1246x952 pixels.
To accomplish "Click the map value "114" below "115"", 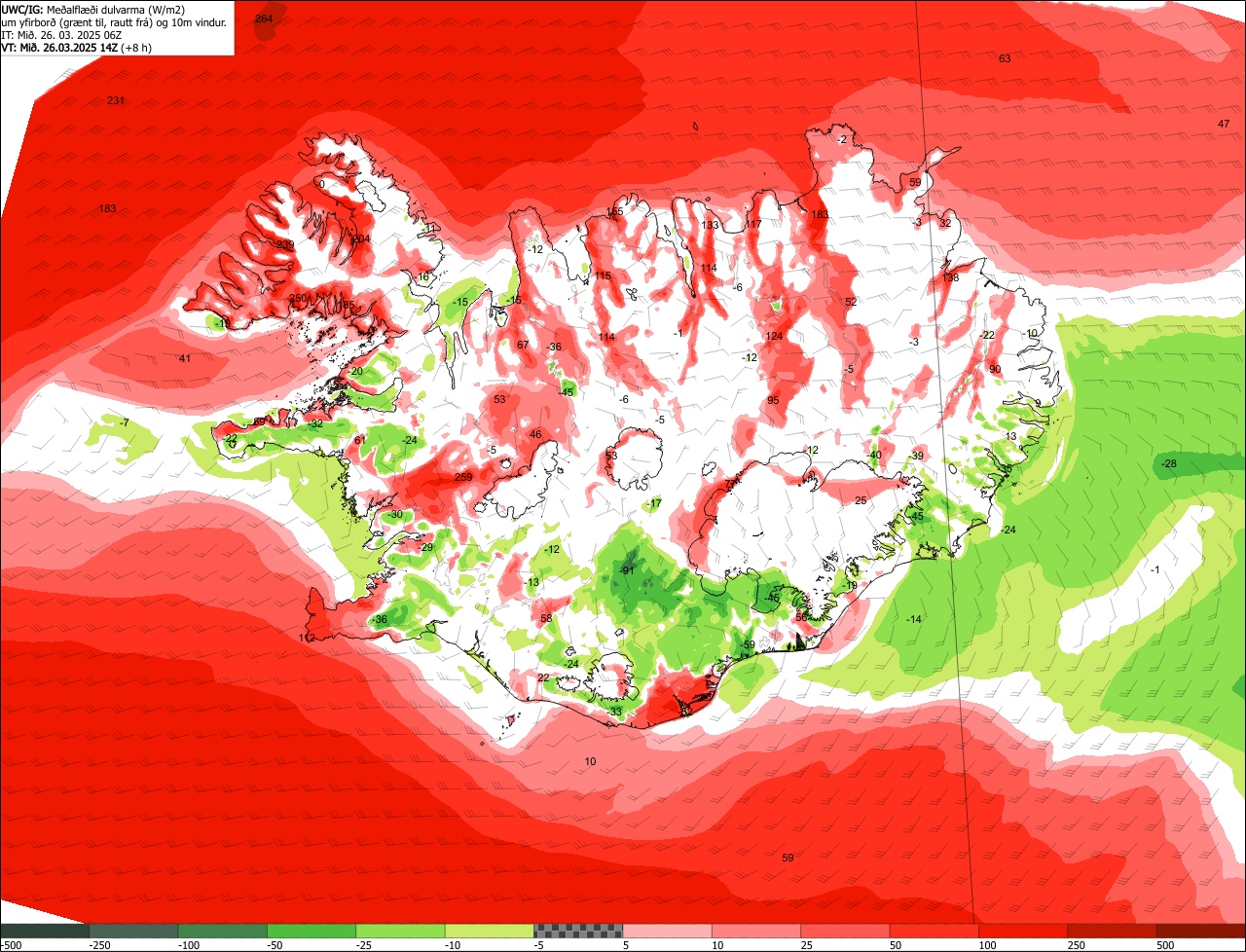I will coord(606,338).
